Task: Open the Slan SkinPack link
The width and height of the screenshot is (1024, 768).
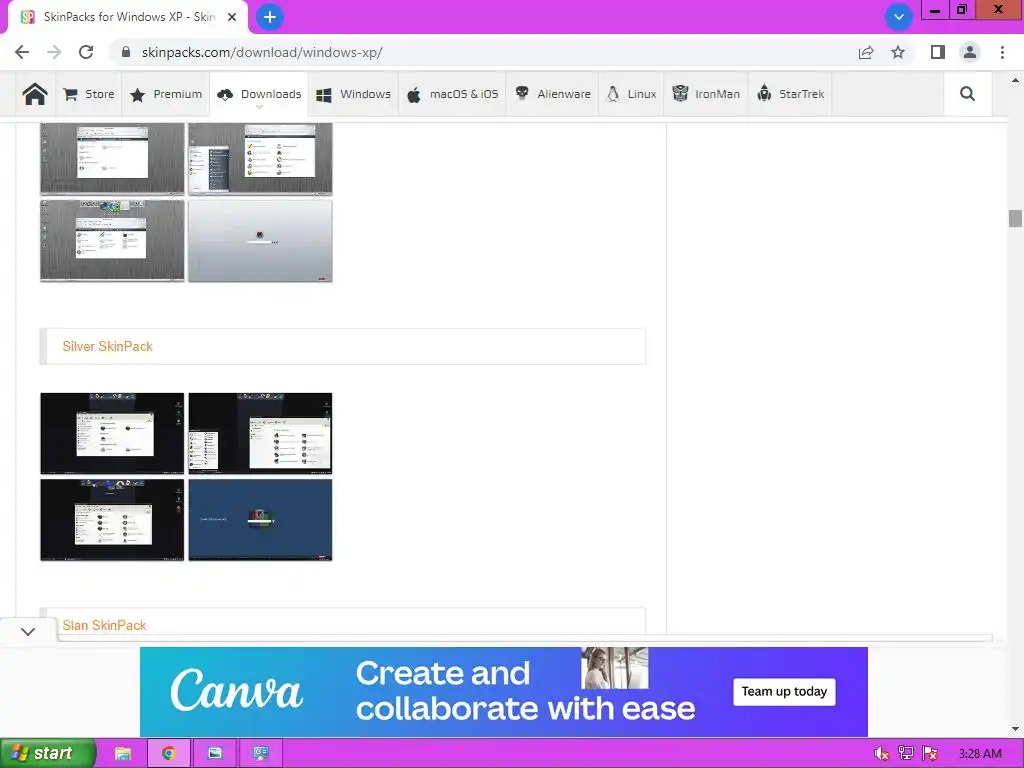Action: tap(104, 625)
